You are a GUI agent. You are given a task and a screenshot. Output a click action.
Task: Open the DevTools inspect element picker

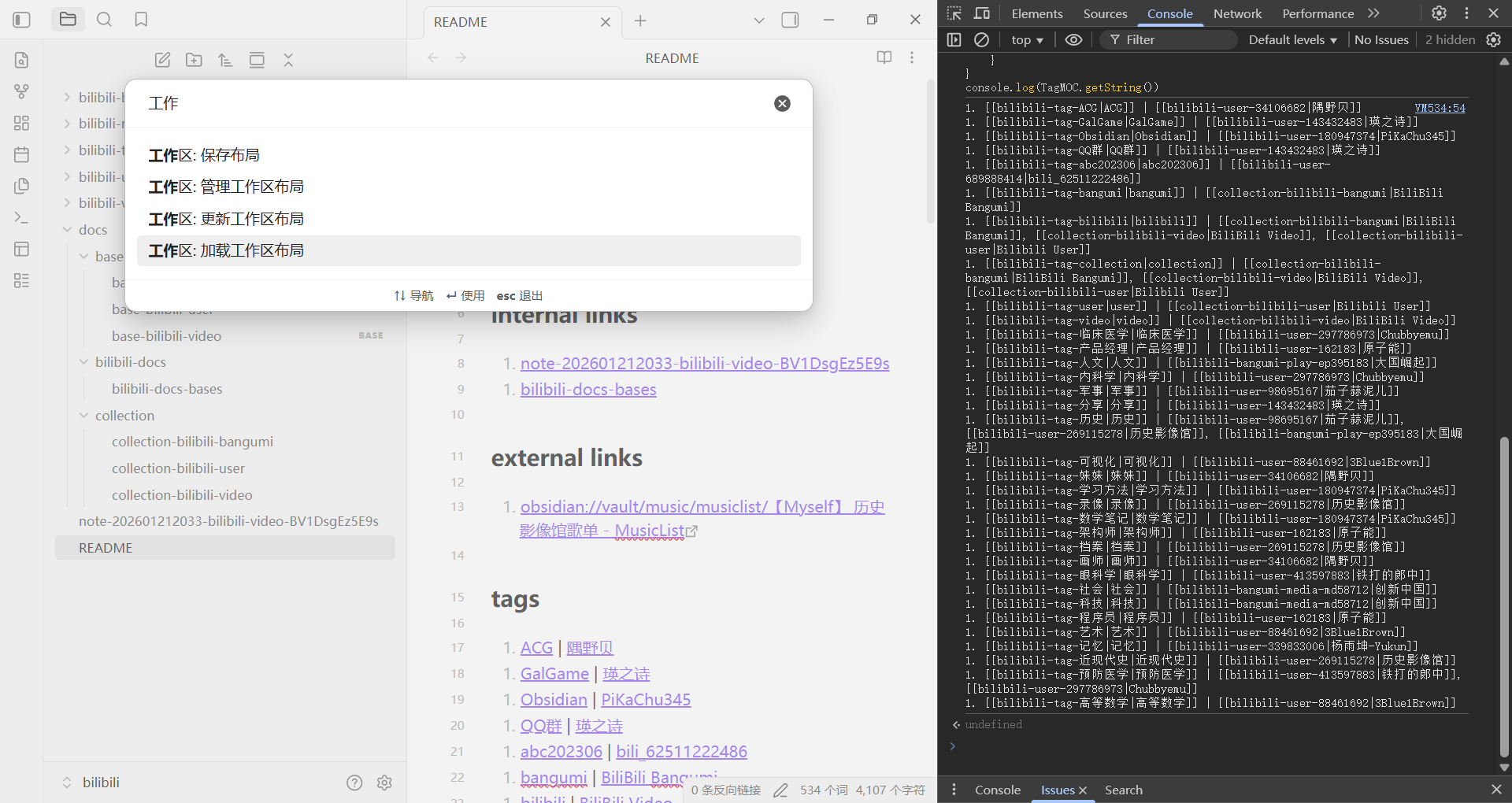(954, 13)
